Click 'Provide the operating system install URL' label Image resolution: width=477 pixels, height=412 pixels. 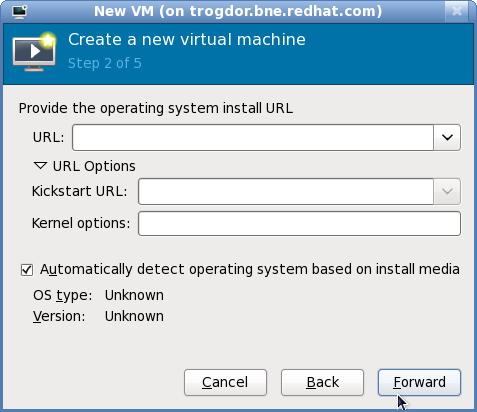point(156,108)
